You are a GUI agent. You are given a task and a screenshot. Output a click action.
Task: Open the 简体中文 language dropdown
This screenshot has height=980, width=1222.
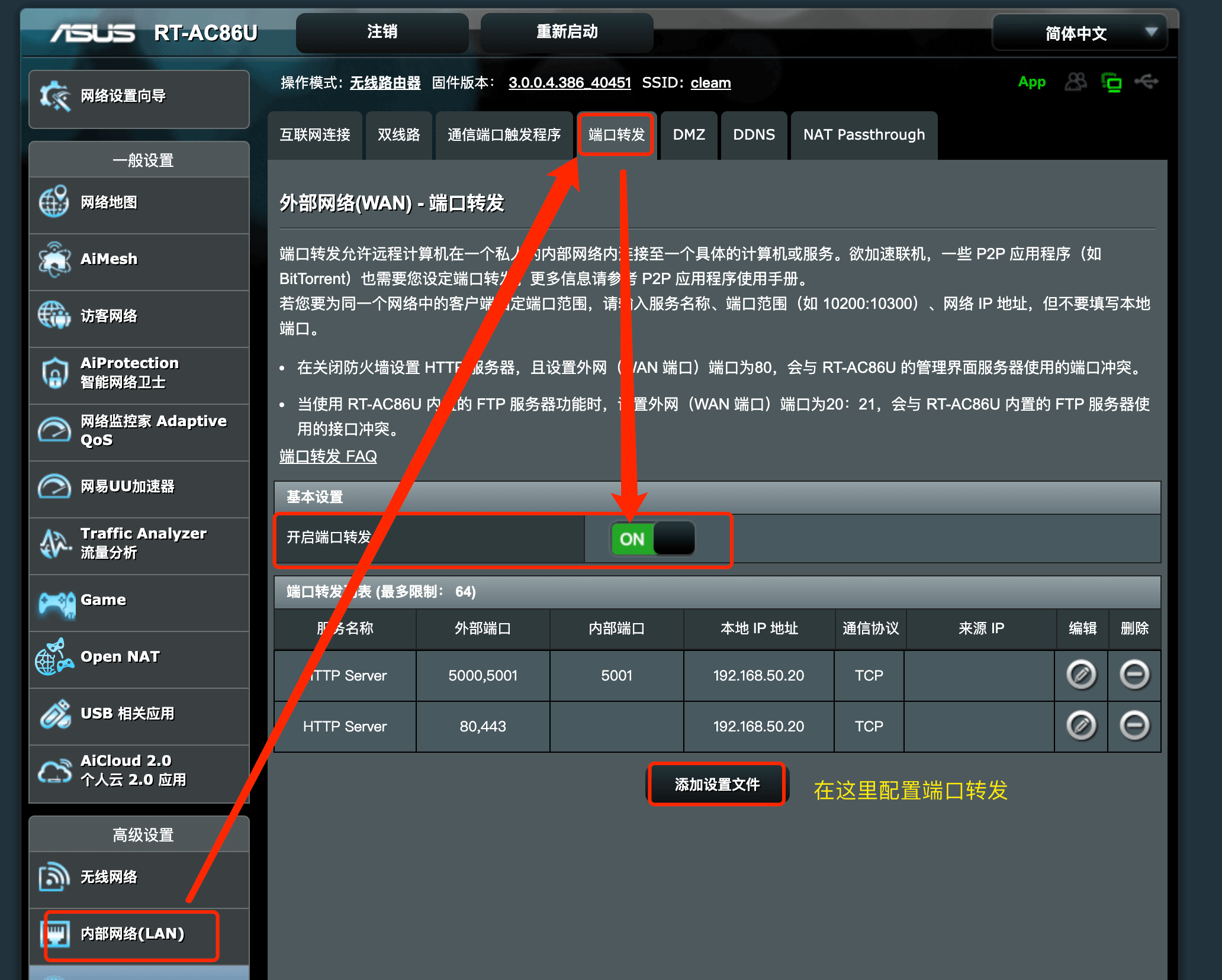point(1080,33)
